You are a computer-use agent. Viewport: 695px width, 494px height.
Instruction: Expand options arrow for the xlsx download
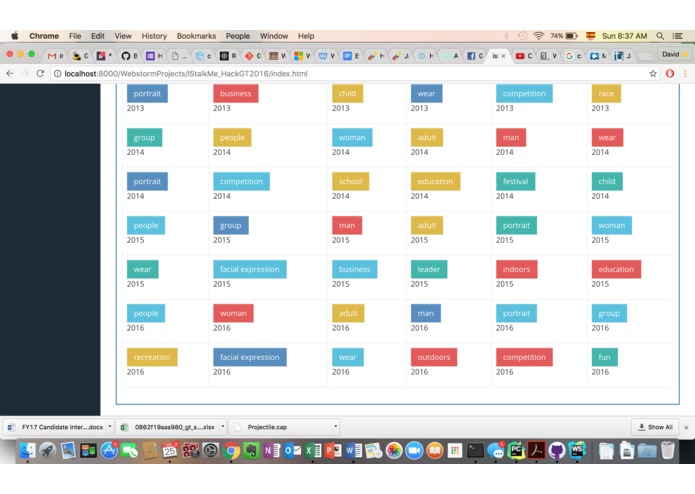[x=223, y=427]
